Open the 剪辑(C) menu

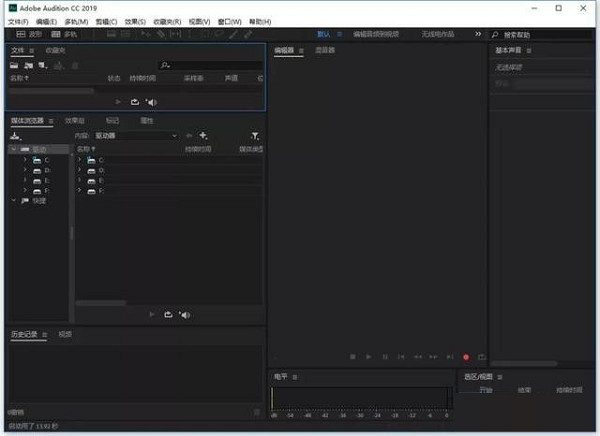(x=106, y=22)
